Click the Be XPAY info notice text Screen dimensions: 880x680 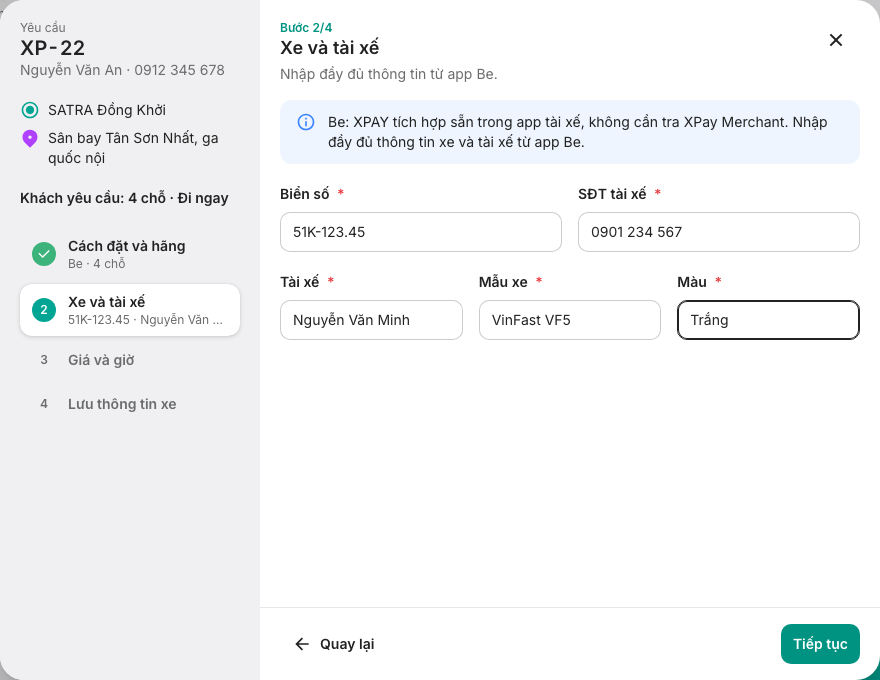pos(578,132)
